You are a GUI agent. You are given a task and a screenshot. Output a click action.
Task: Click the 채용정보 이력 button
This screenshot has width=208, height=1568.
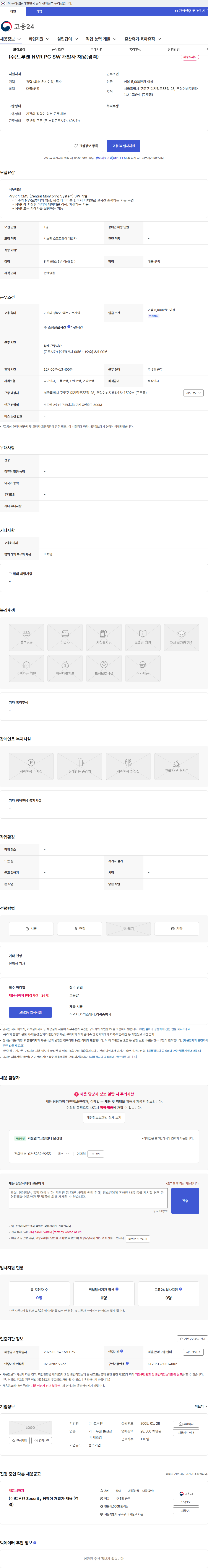click(186, 1433)
